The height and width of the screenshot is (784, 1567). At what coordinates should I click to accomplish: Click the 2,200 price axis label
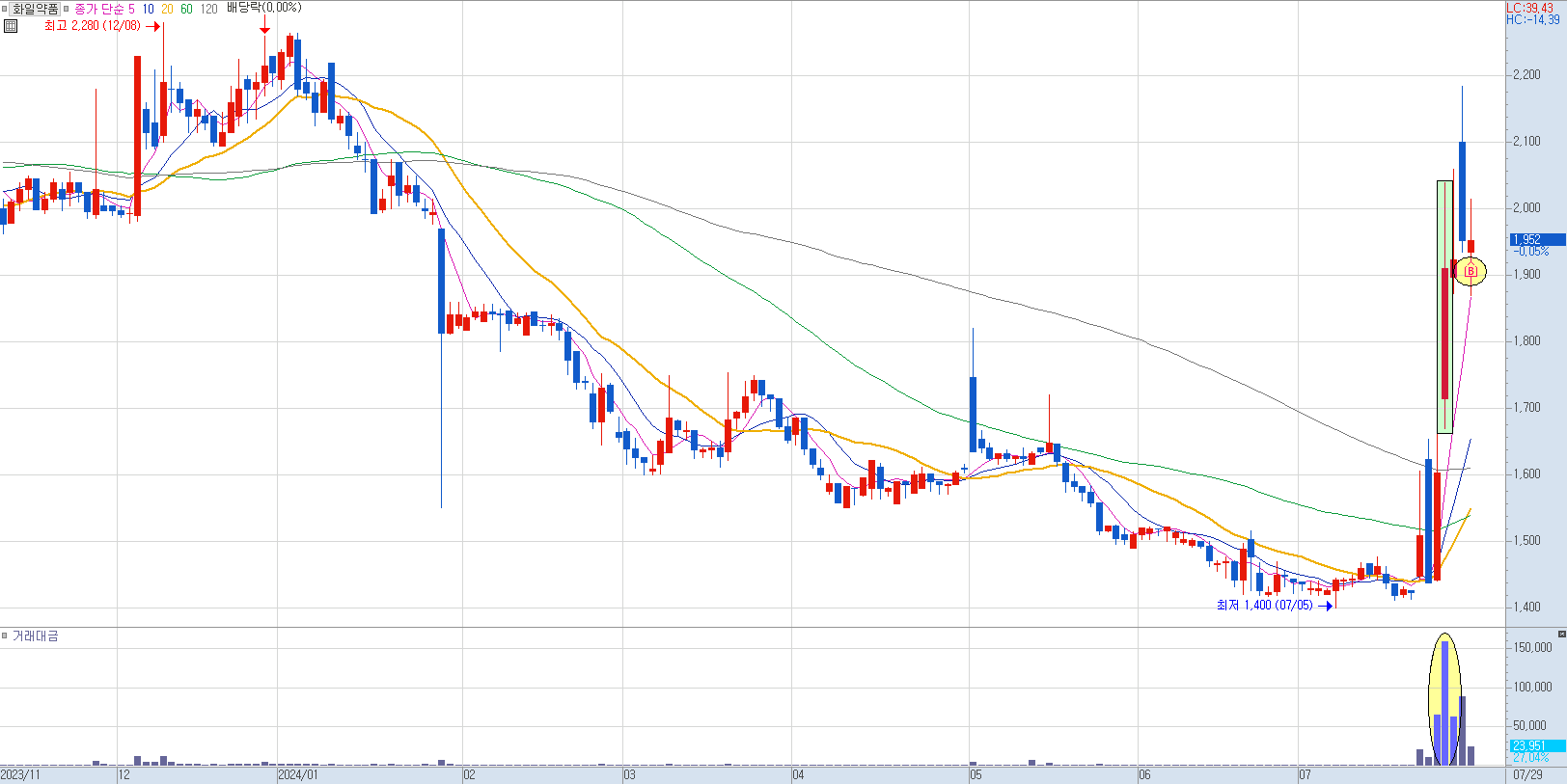[x=1526, y=74]
